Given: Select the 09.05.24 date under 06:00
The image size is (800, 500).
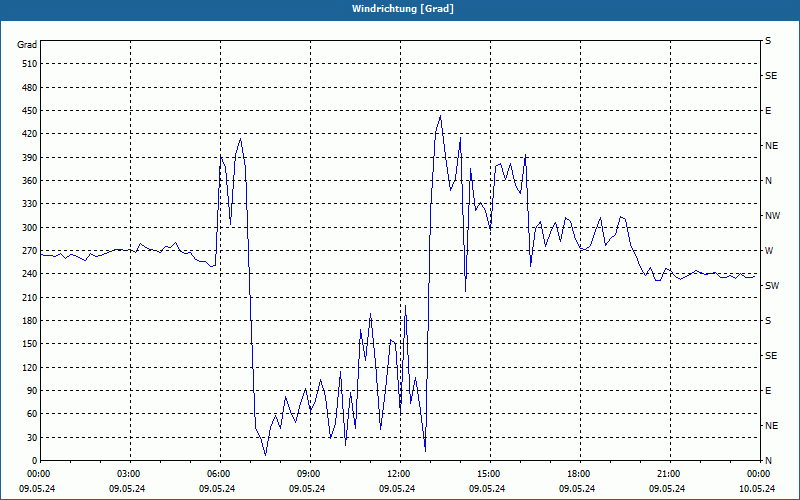Looking at the screenshot, I should click(x=217, y=489).
